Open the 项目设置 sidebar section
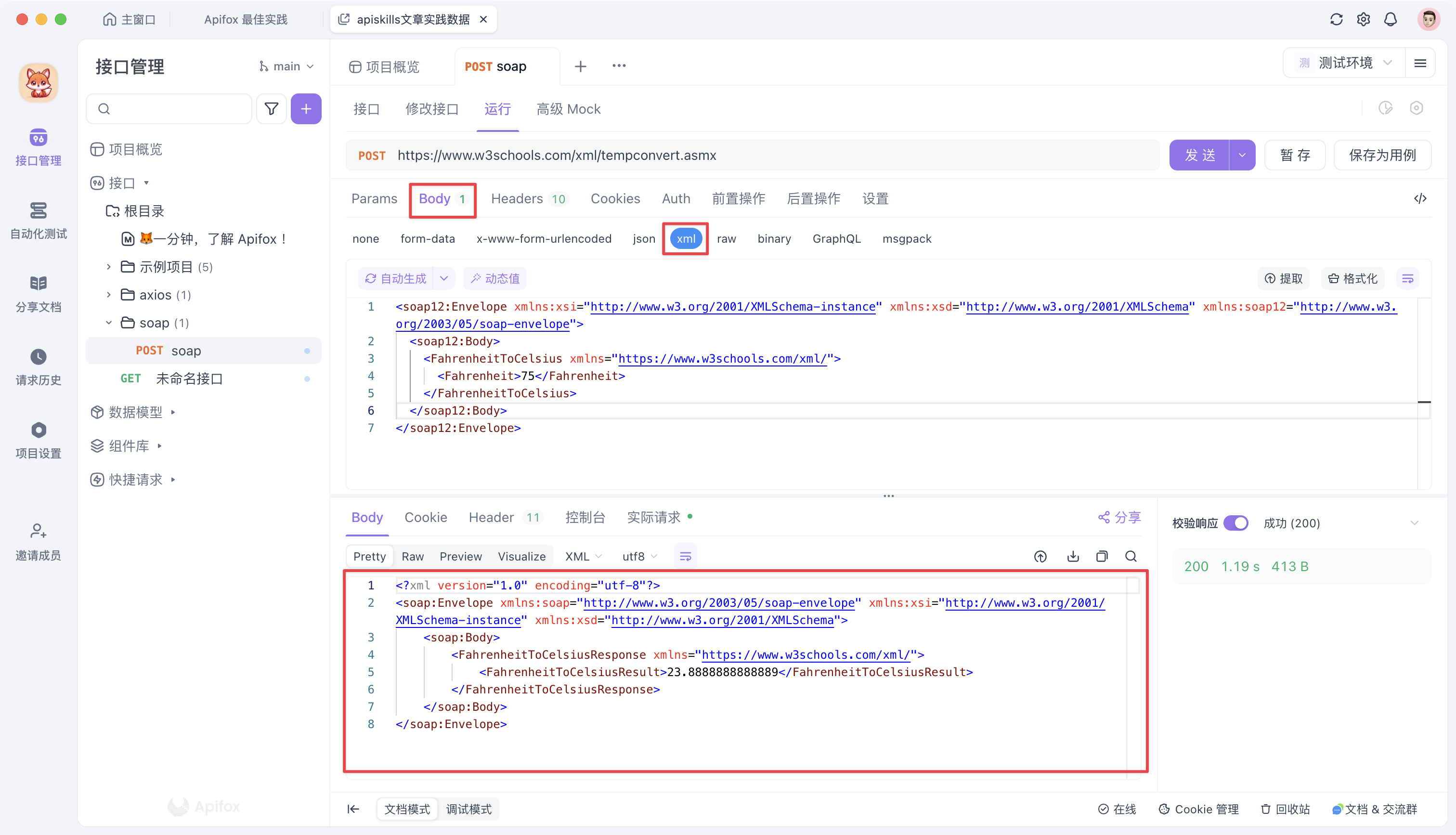1456x835 pixels. 39,441
